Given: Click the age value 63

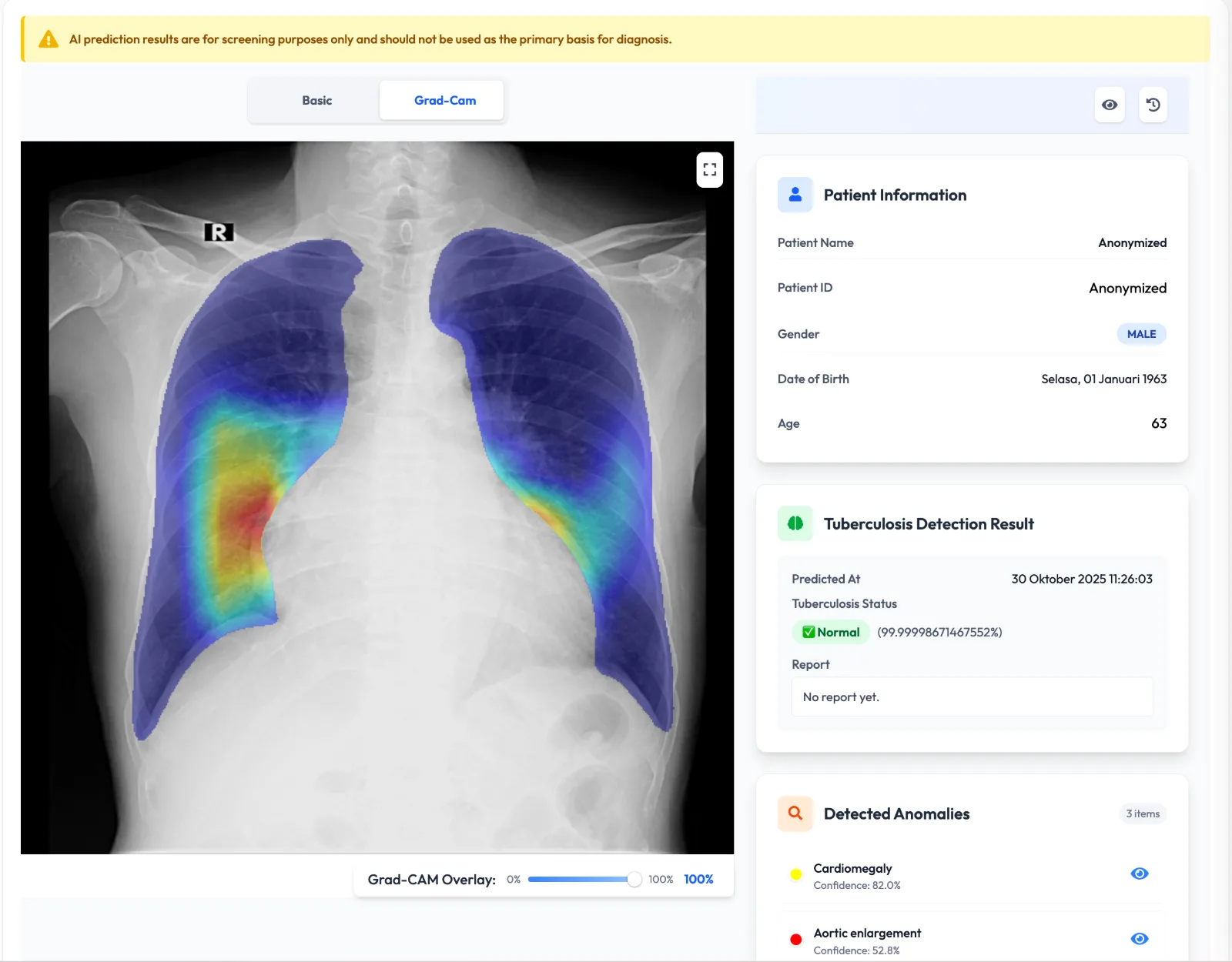Looking at the screenshot, I should [x=1159, y=423].
